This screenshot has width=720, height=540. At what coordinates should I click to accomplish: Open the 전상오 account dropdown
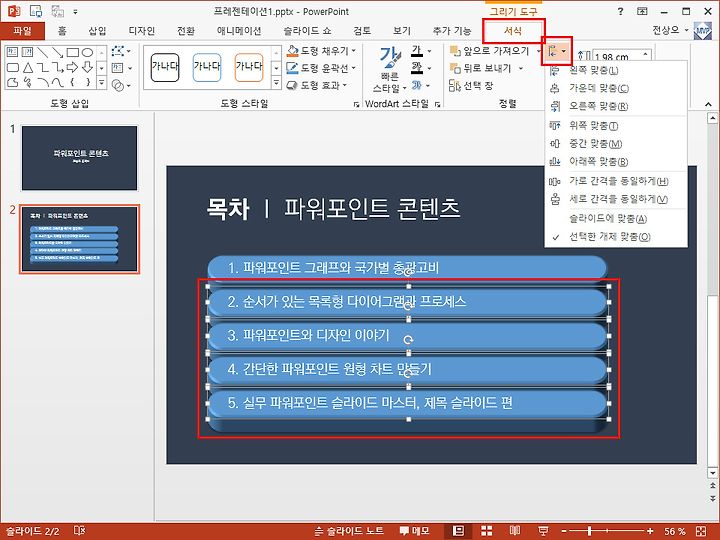click(670, 30)
